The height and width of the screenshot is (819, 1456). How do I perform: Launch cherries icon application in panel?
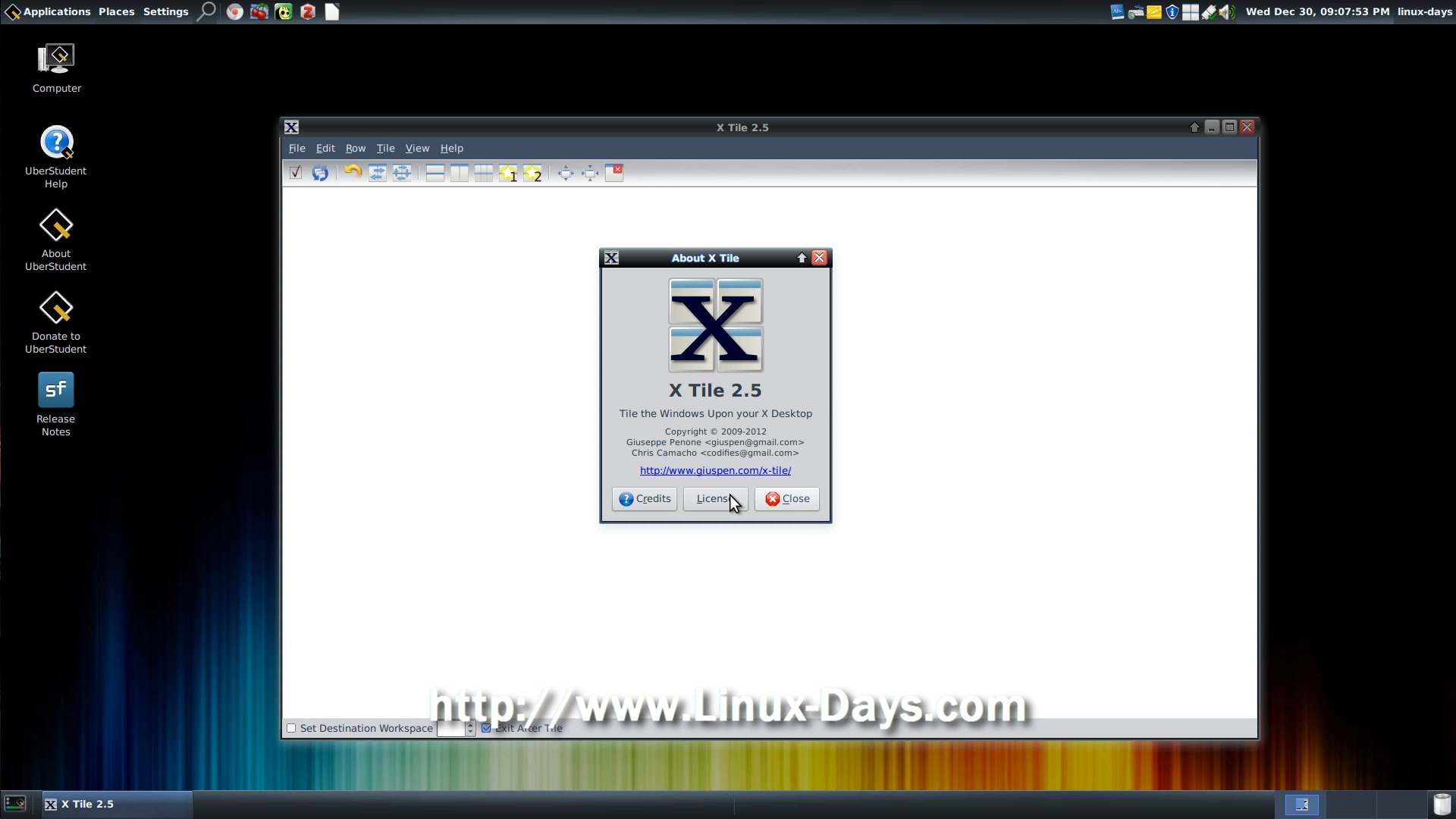coord(259,11)
